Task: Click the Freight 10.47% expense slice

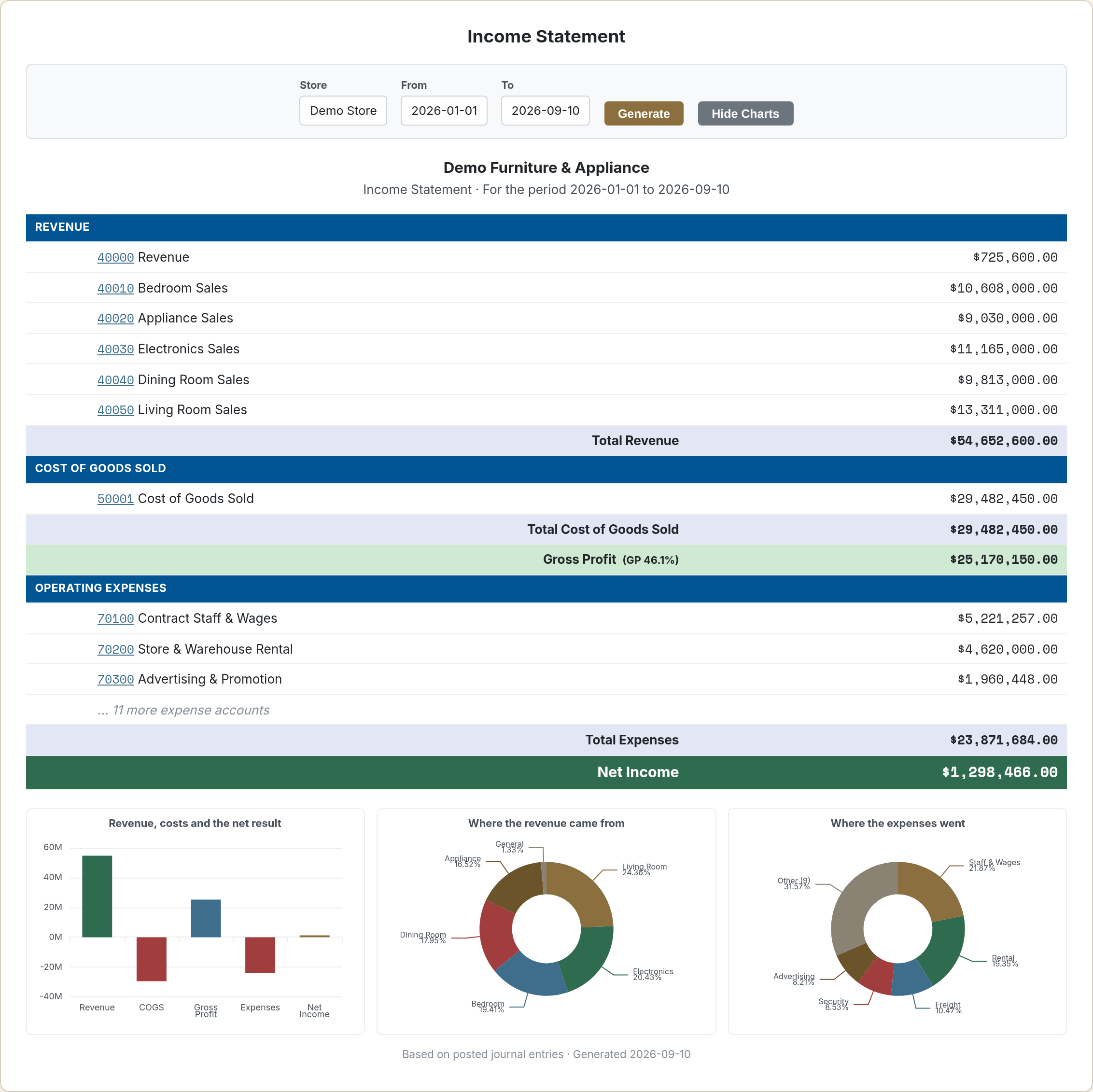Action: point(910,979)
